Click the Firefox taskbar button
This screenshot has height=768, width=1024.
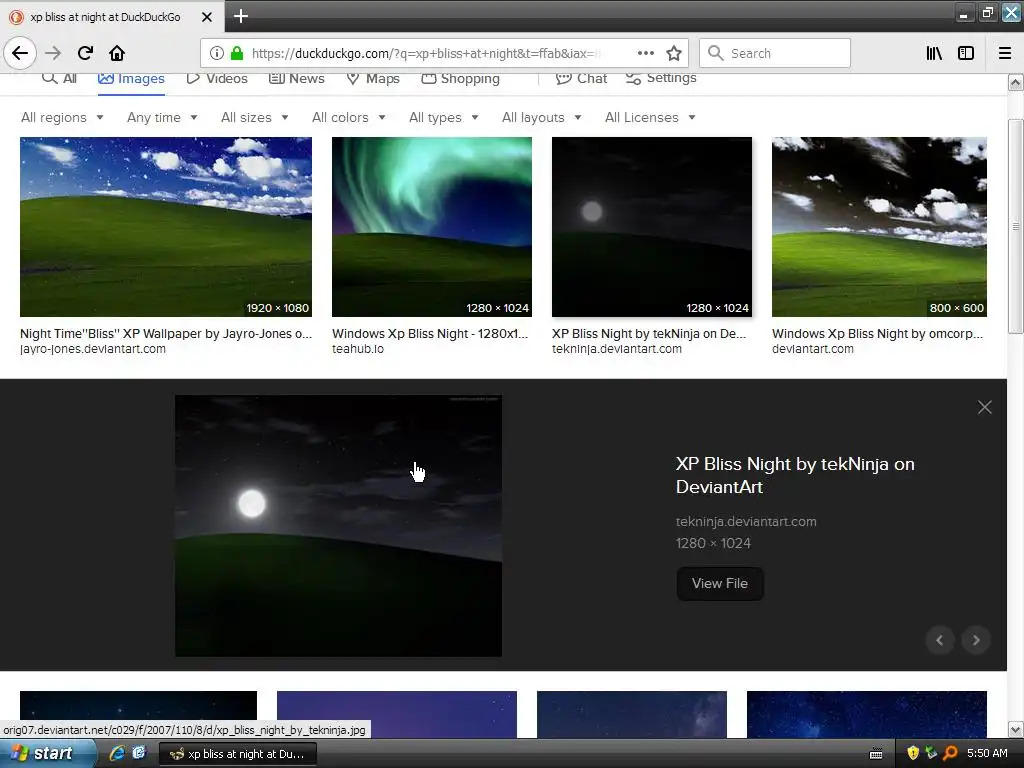pos(238,754)
